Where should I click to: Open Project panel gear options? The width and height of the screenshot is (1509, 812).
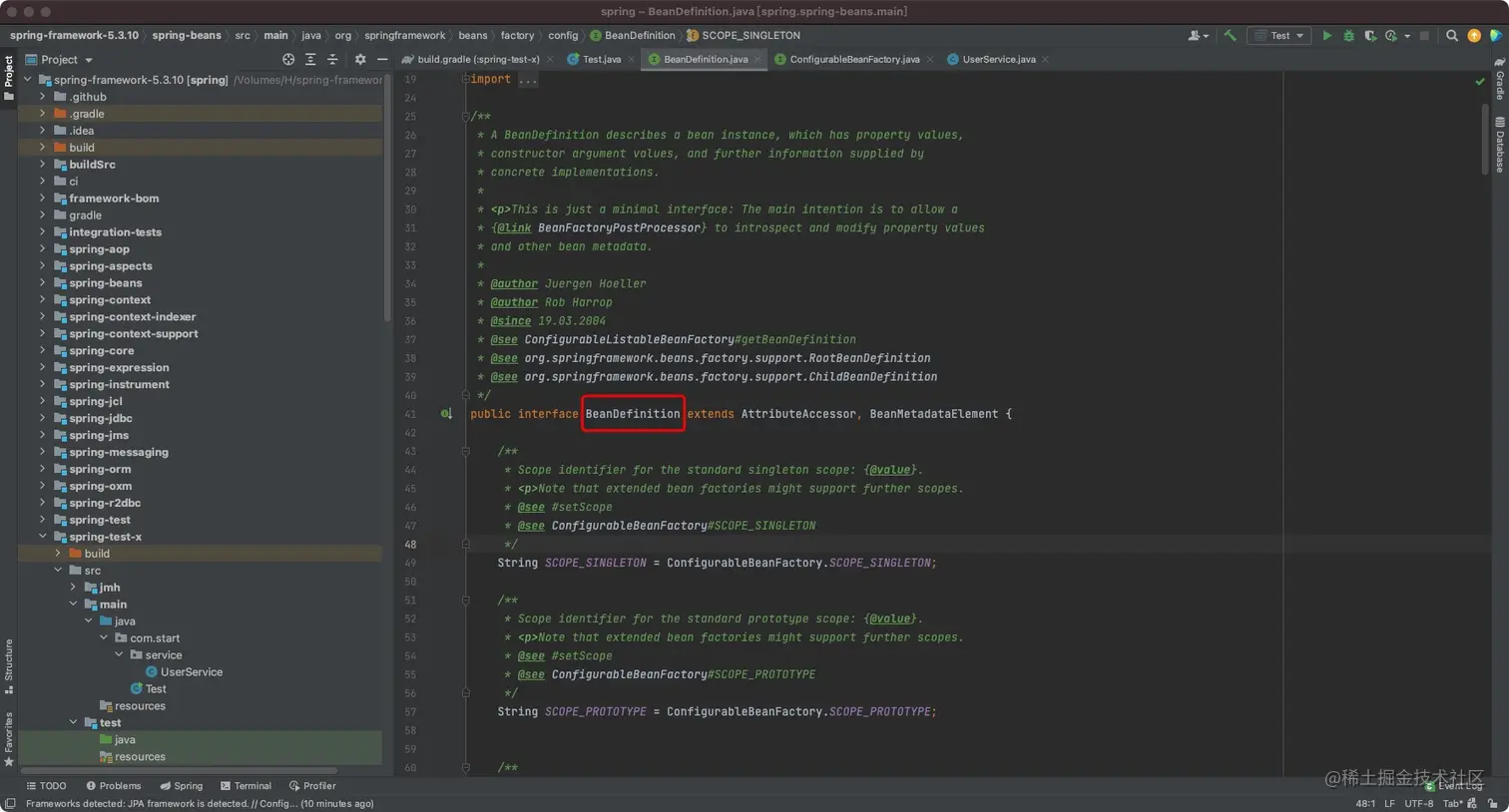pos(360,60)
